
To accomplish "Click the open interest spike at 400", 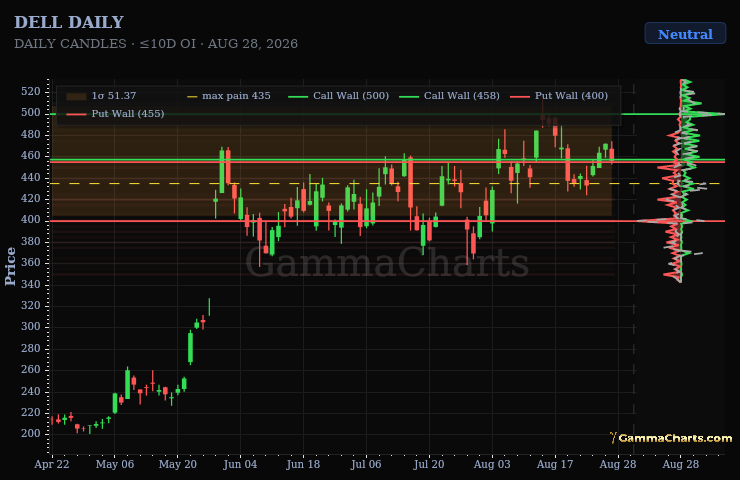I will 661,220.
